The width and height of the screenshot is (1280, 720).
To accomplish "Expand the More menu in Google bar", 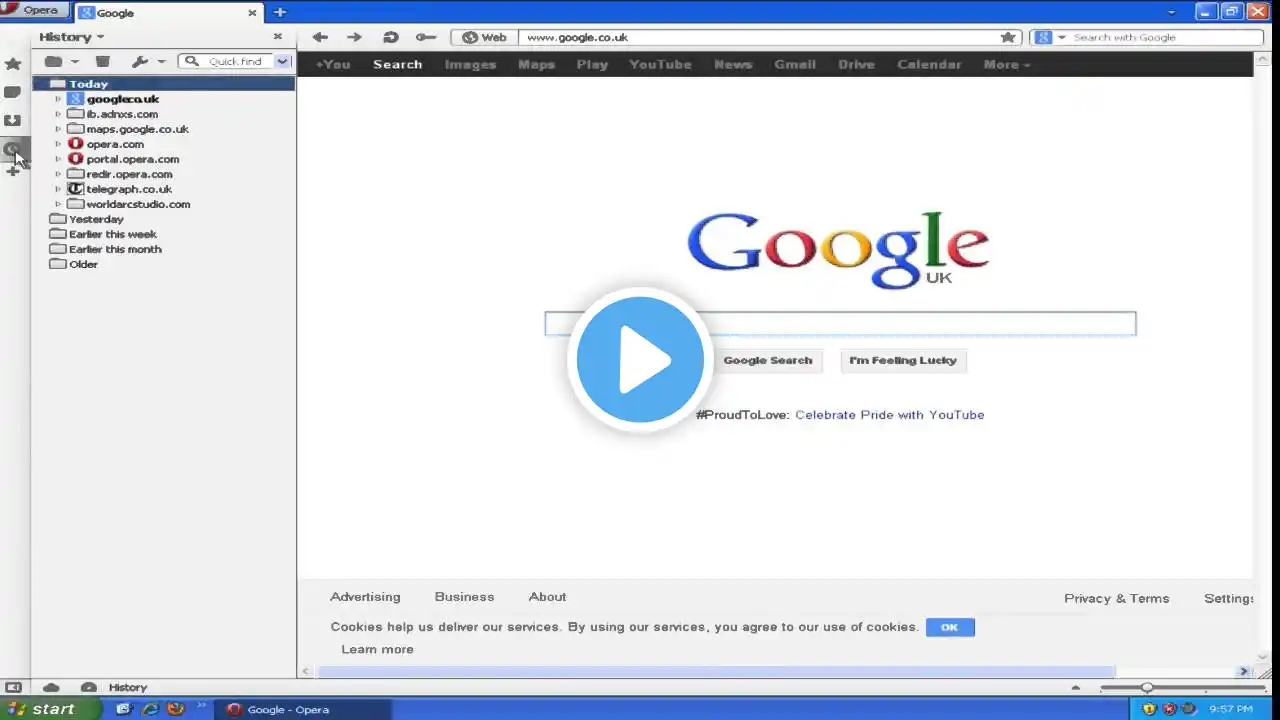I will pyautogui.click(x=1006, y=64).
